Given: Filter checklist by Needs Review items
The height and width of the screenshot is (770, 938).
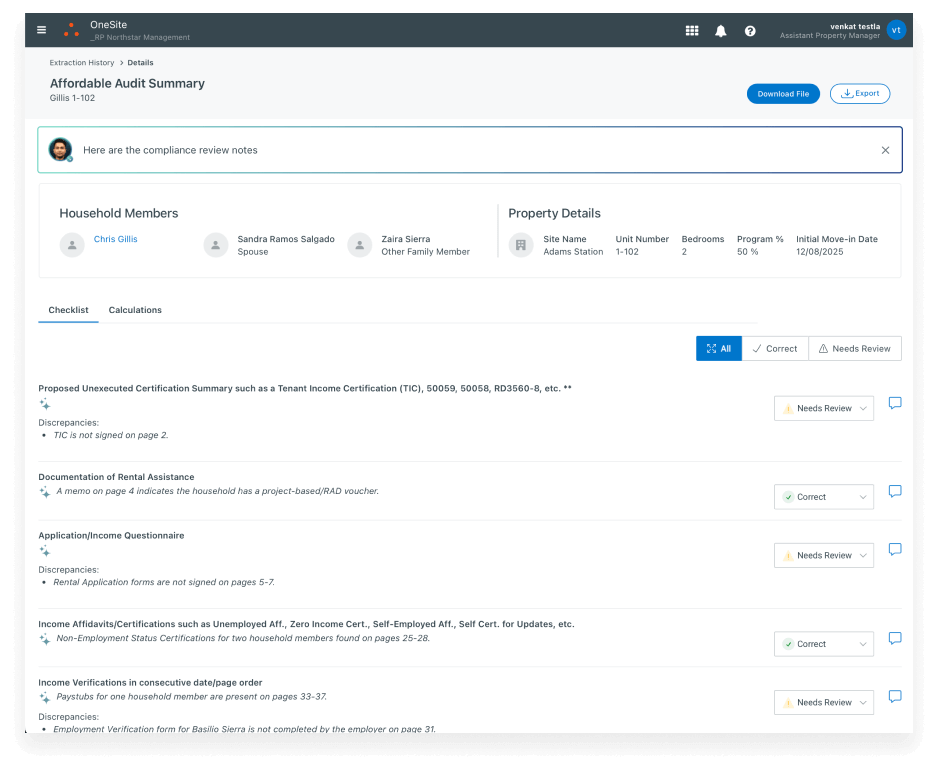Looking at the screenshot, I should (x=854, y=348).
